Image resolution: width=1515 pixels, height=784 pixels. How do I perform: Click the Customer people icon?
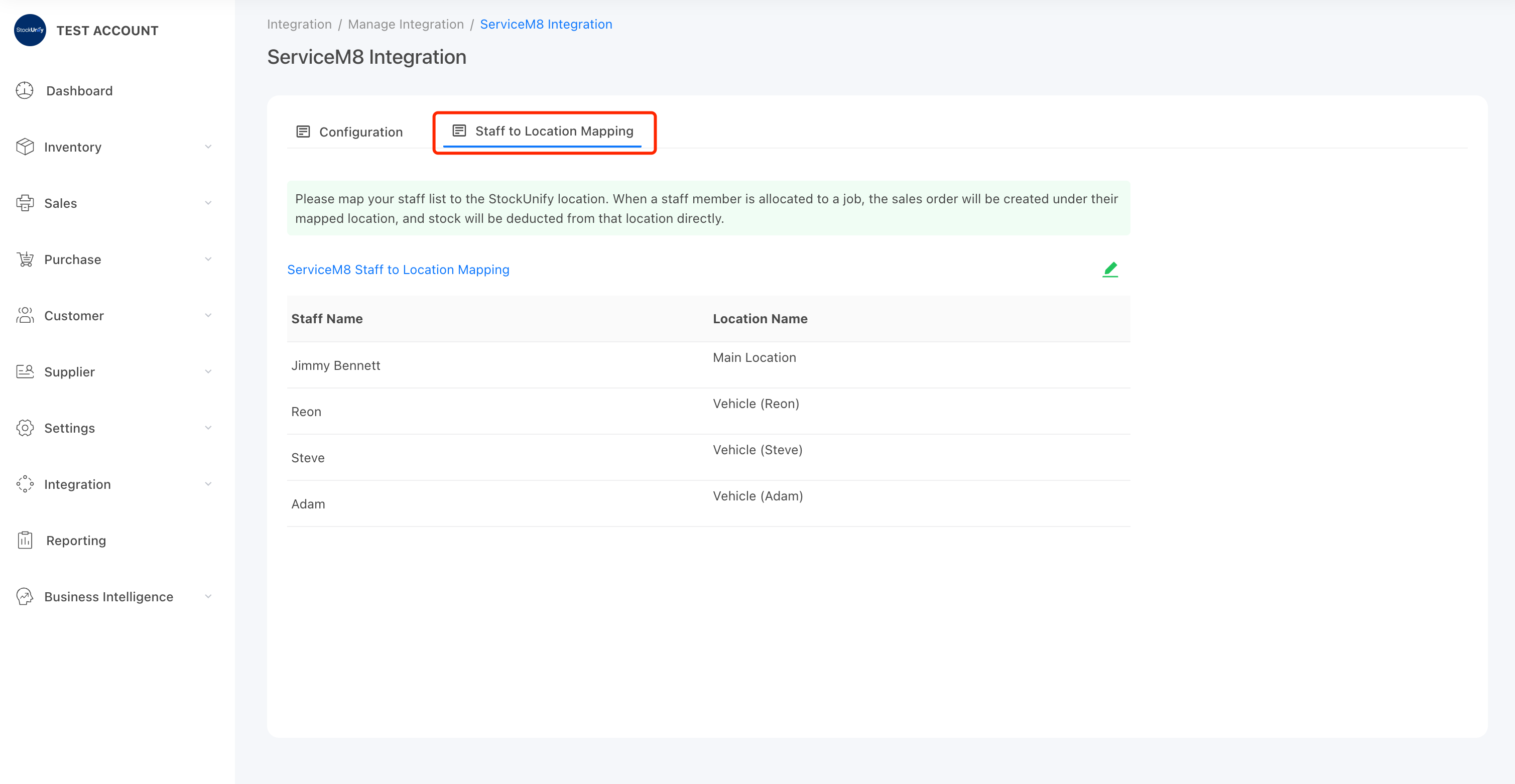pyautogui.click(x=25, y=315)
